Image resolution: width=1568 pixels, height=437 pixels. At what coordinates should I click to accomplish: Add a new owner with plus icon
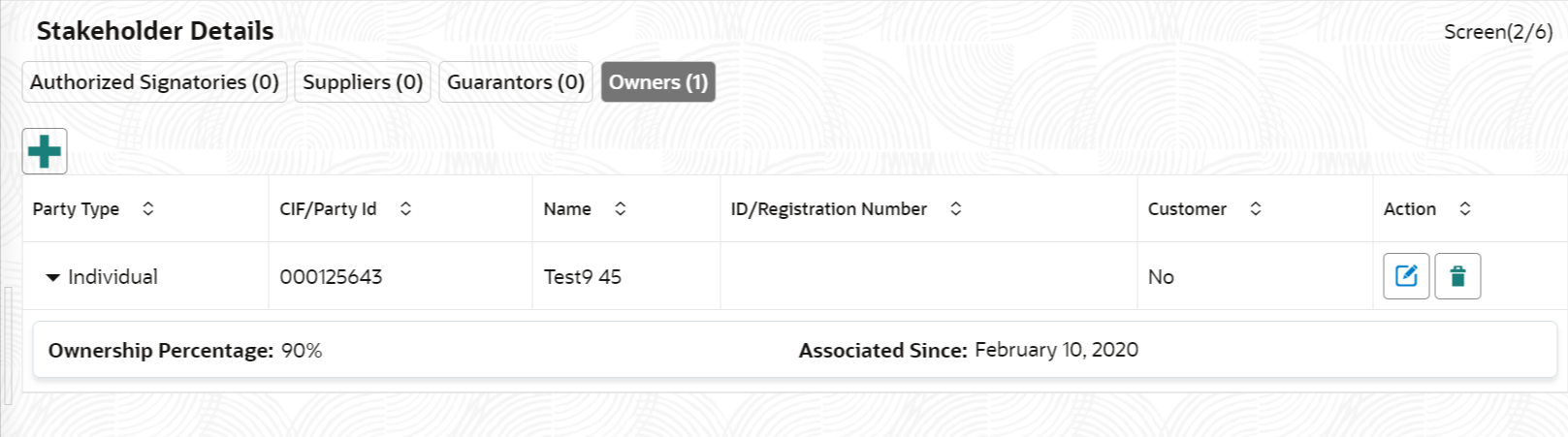pyautogui.click(x=45, y=151)
